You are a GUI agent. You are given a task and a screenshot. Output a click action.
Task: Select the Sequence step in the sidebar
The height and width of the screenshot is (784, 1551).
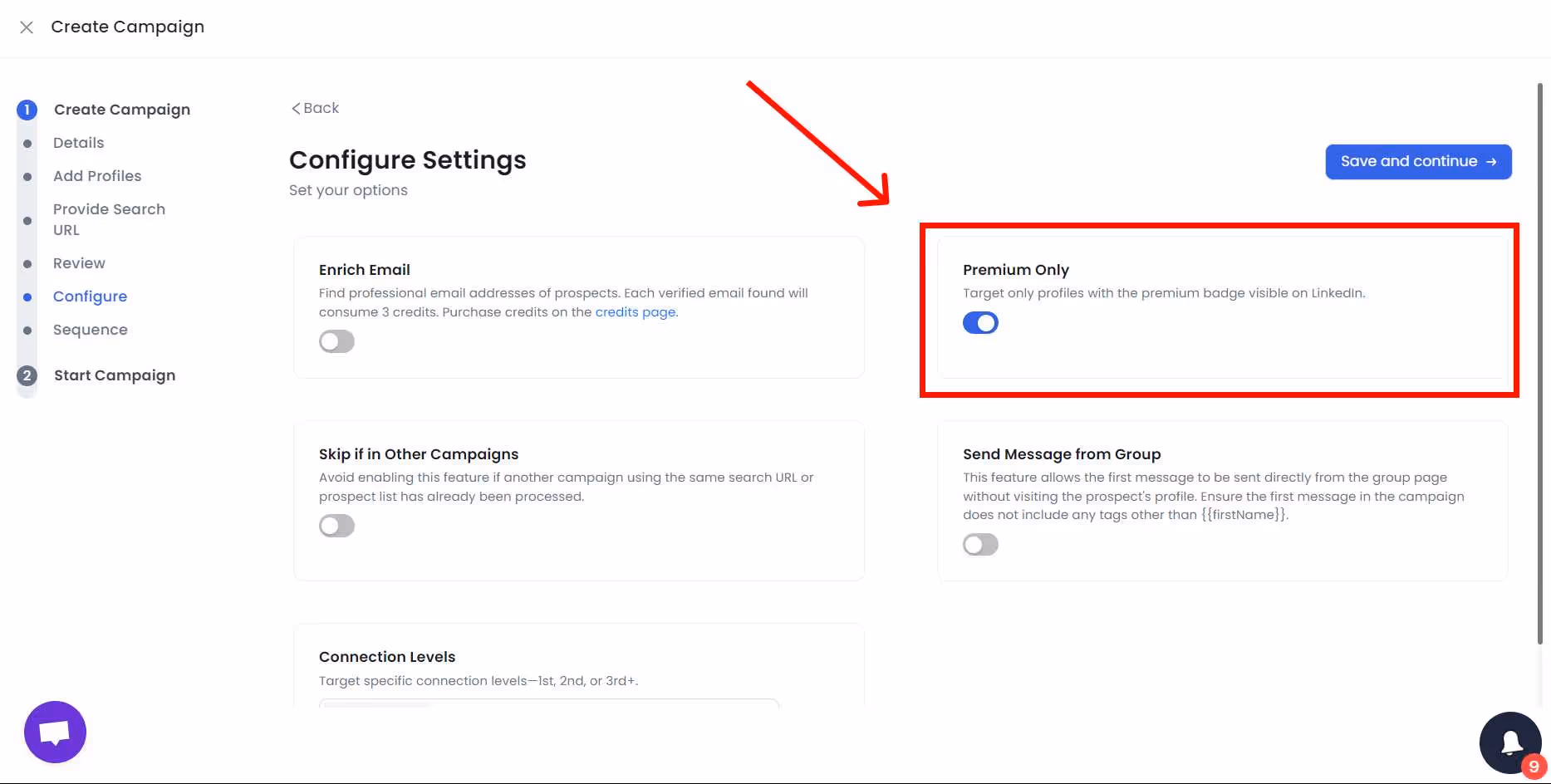(x=90, y=330)
